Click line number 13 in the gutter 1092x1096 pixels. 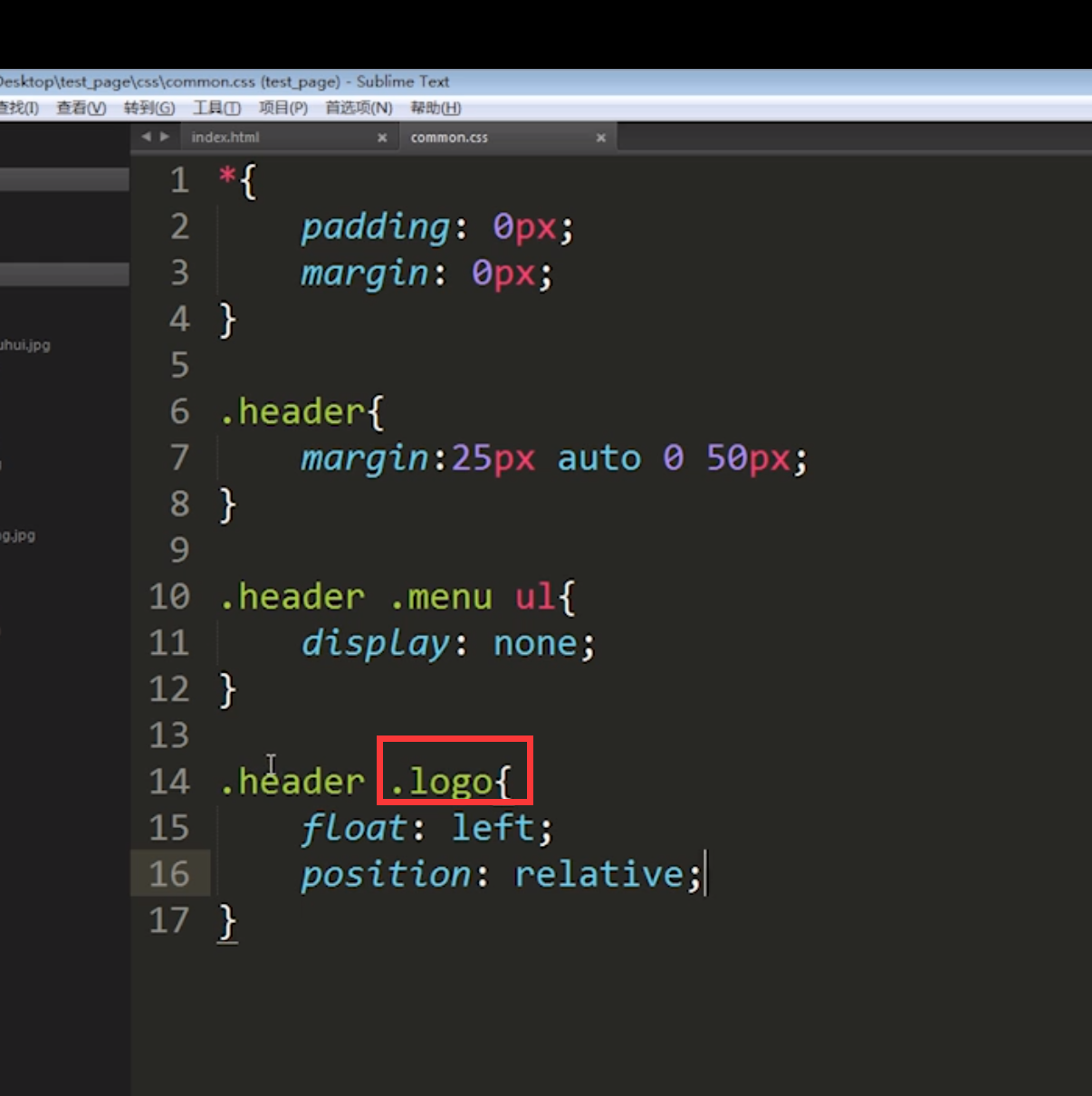click(x=169, y=735)
